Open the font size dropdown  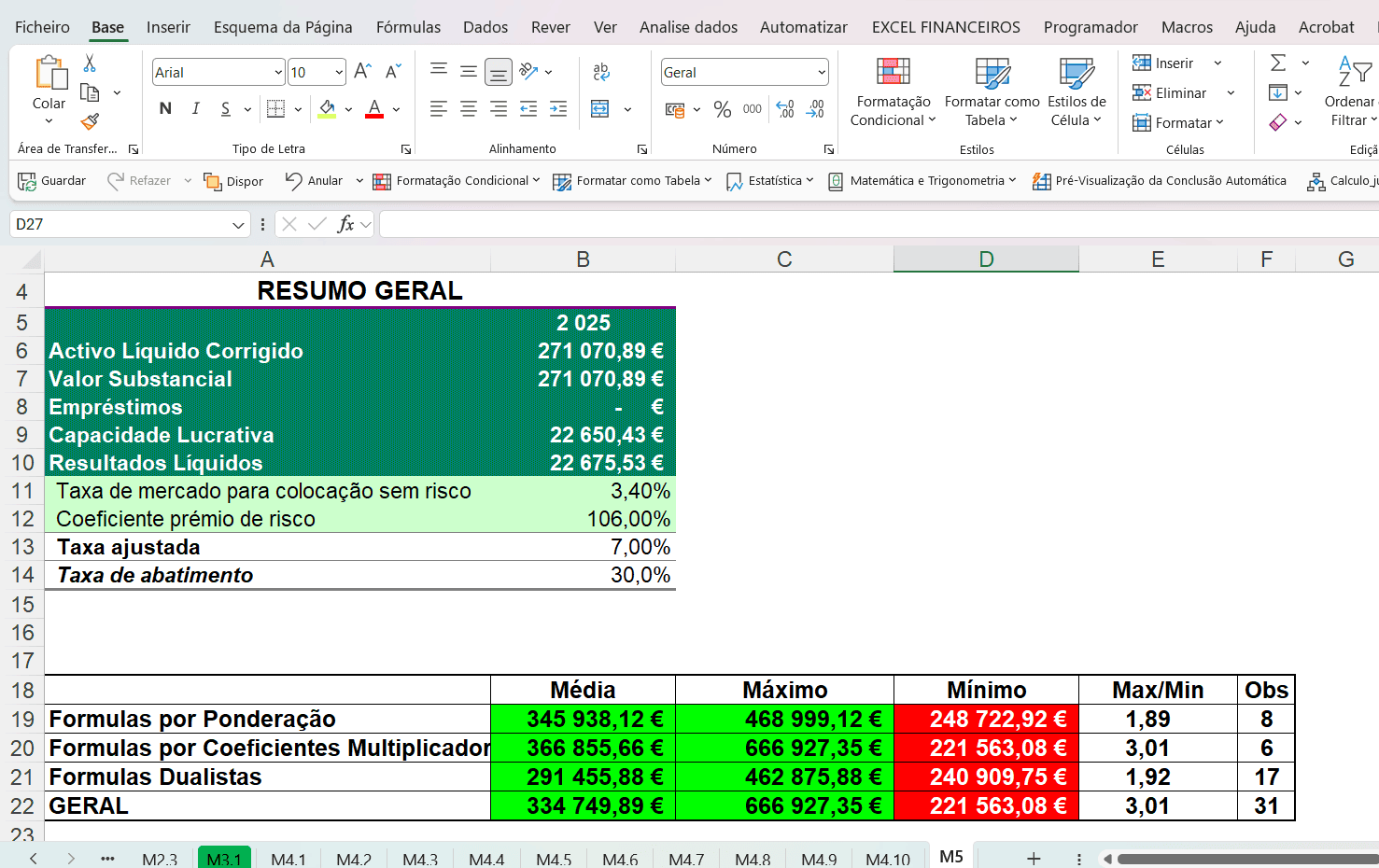coord(339,72)
